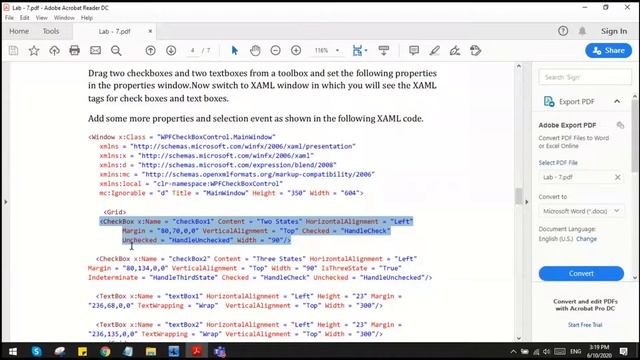Click the copy icon beside Adobe Export PDF
Viewport: 640px width, 360px height.
tap(620, 125)
